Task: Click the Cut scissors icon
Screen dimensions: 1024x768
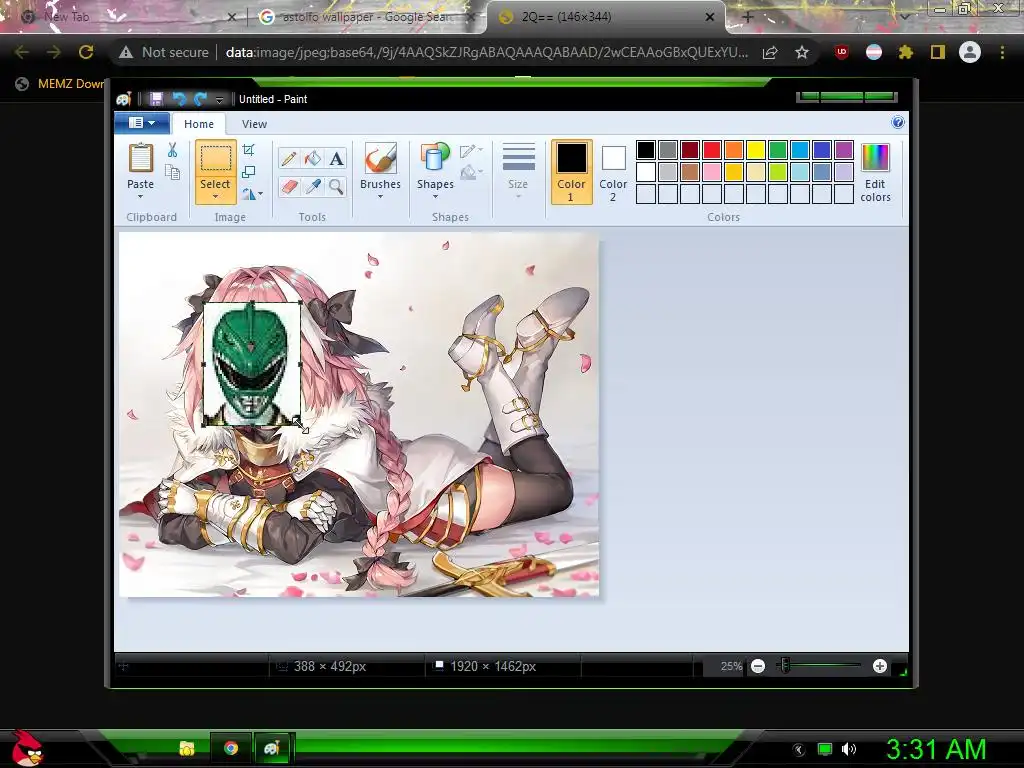Action: [x=172, y=150]
